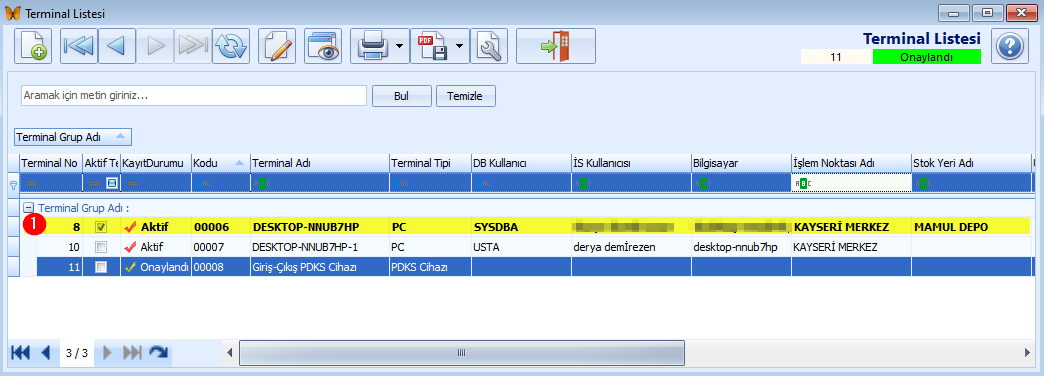Go to next page in bottom navigator
Image resolution: width=1044 pixels, height=376 pixels.
(x=107, y=353)
